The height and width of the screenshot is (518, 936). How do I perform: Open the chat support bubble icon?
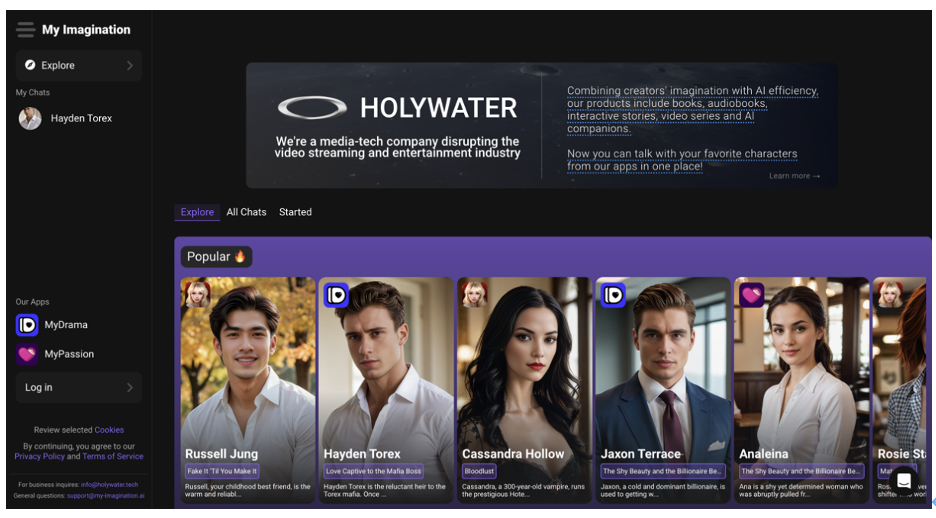pos(903,481)
